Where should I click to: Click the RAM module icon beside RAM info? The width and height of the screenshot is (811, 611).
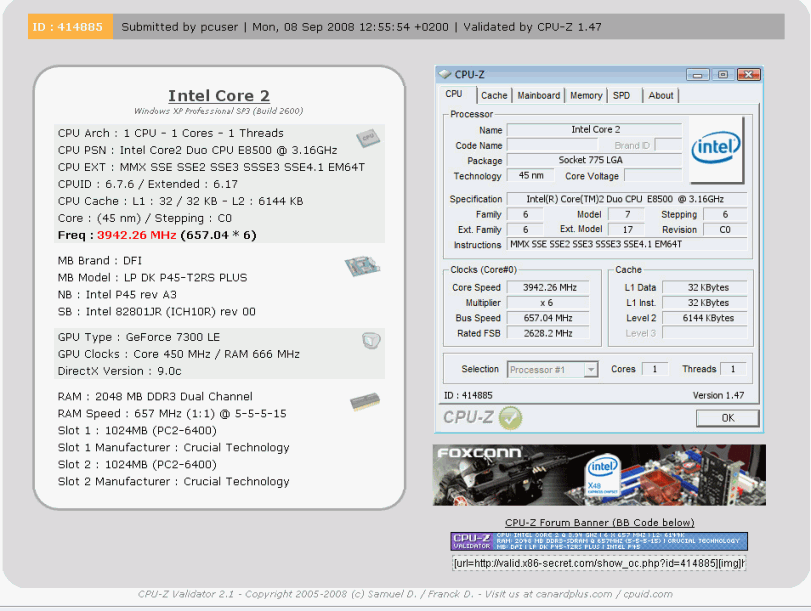pos(365,402)
